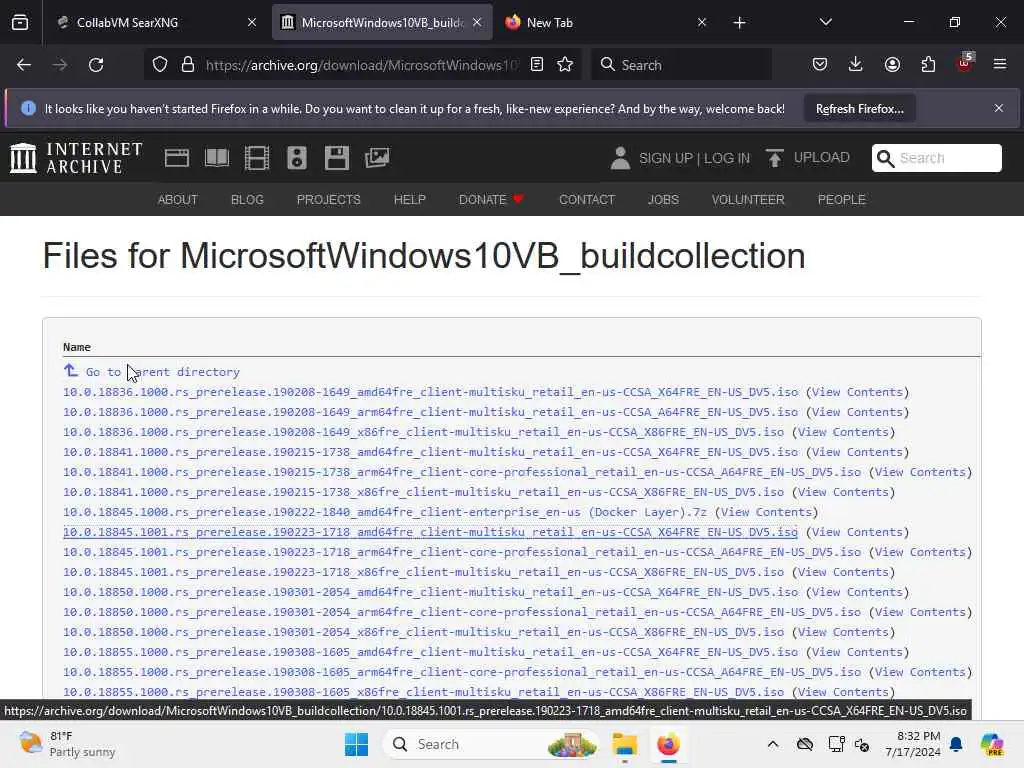The width and height of the screenshot is (1024, 768).
Task: Close the New Tab tab
Action: tap(701, 23)
